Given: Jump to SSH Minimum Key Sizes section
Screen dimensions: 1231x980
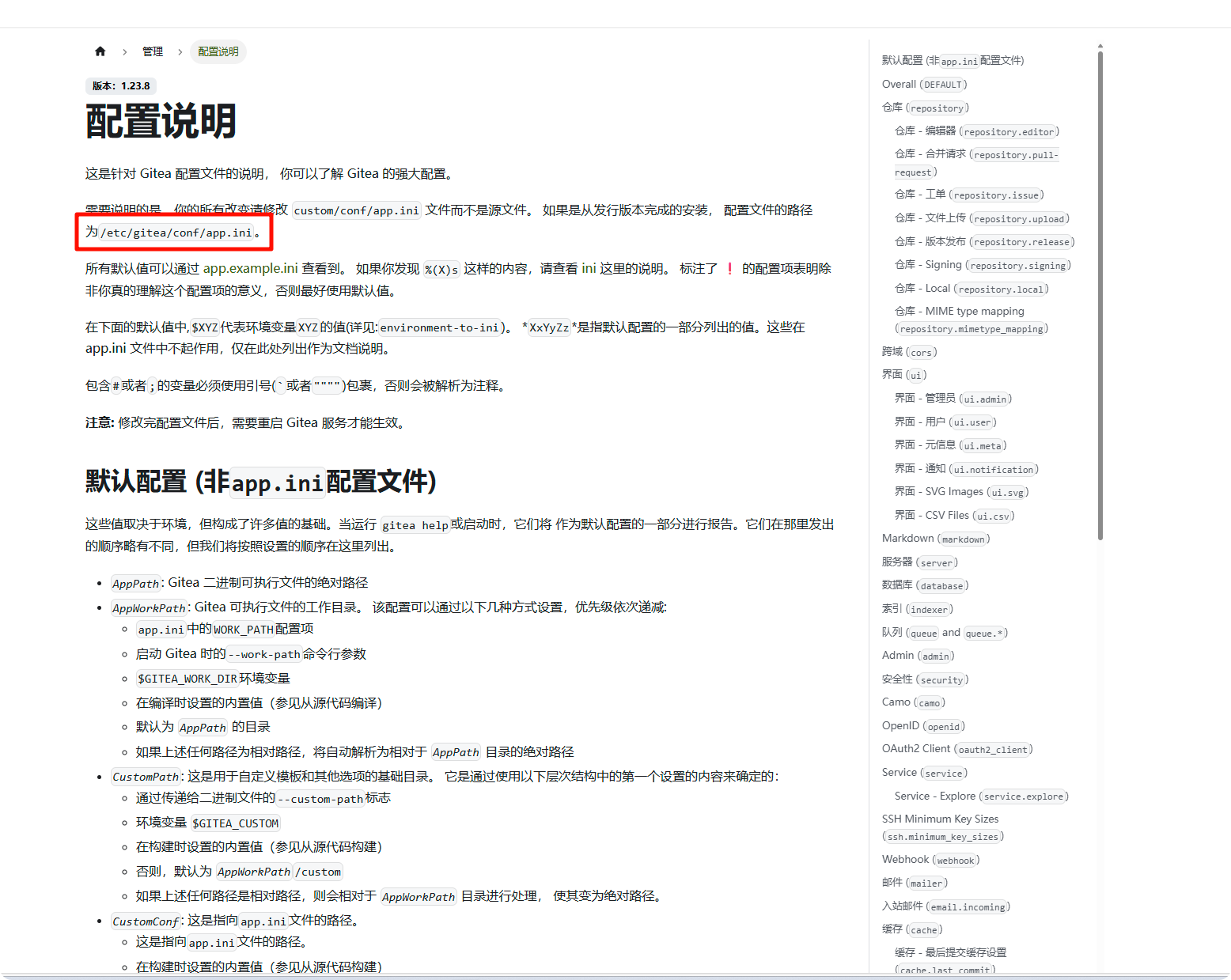Looking at the screenshot, I should coord(943,827).
